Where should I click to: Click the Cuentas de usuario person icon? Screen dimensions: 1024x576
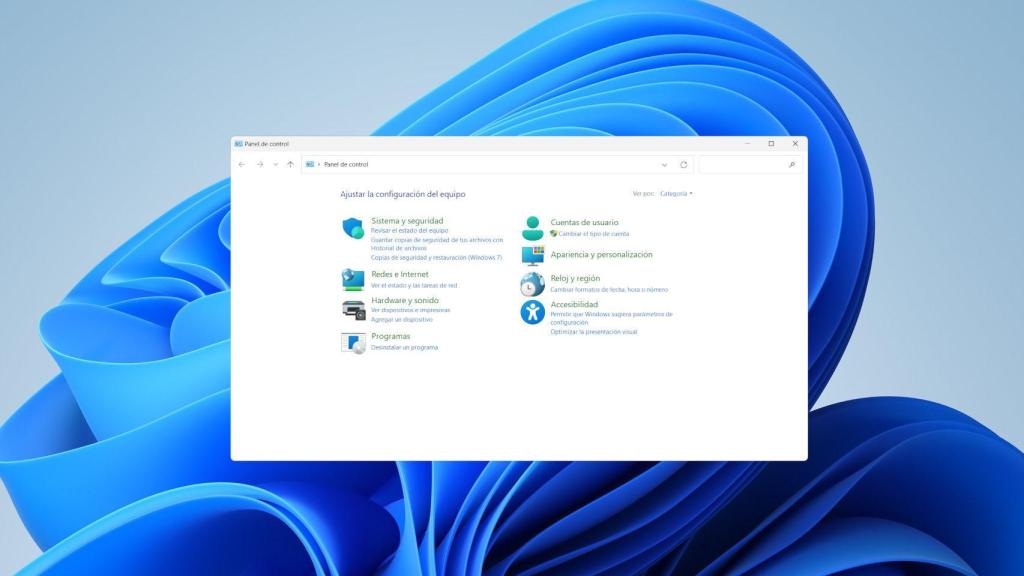[x=534, y=226]
